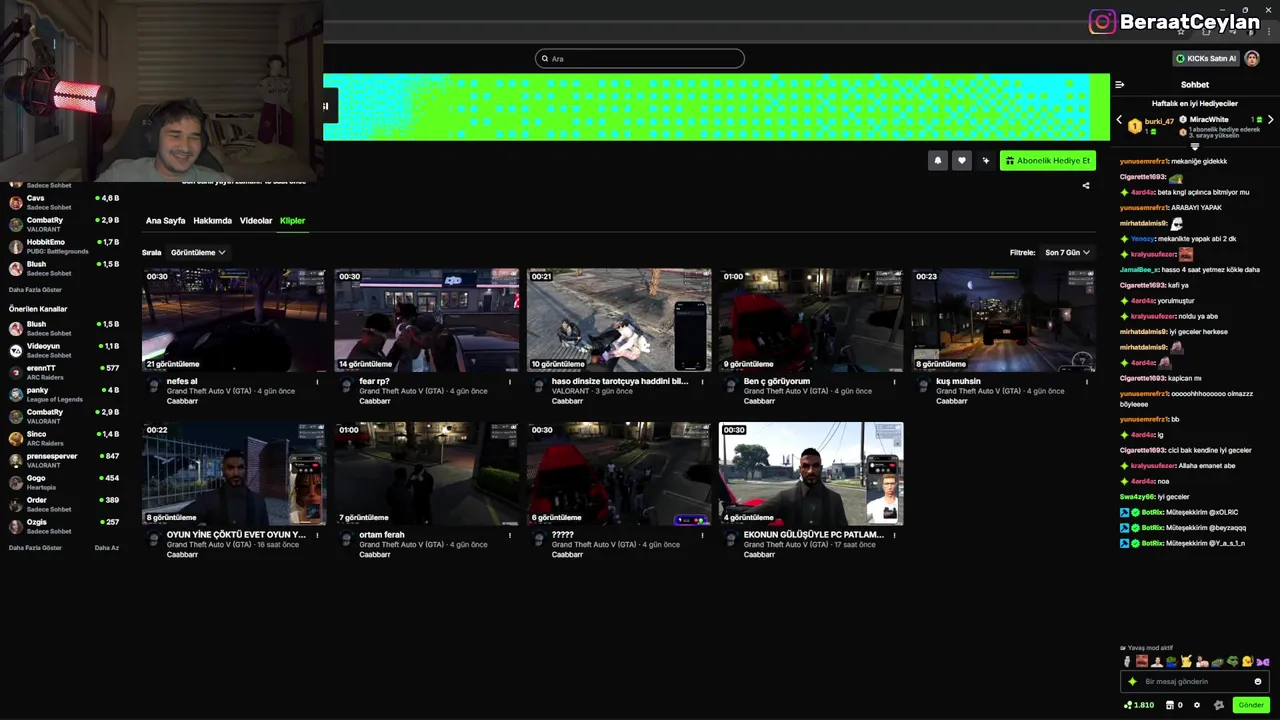Open the 'Son 7 Gün' filter dropdown
The image size is (1280, 720).
tap(1067, 253)
